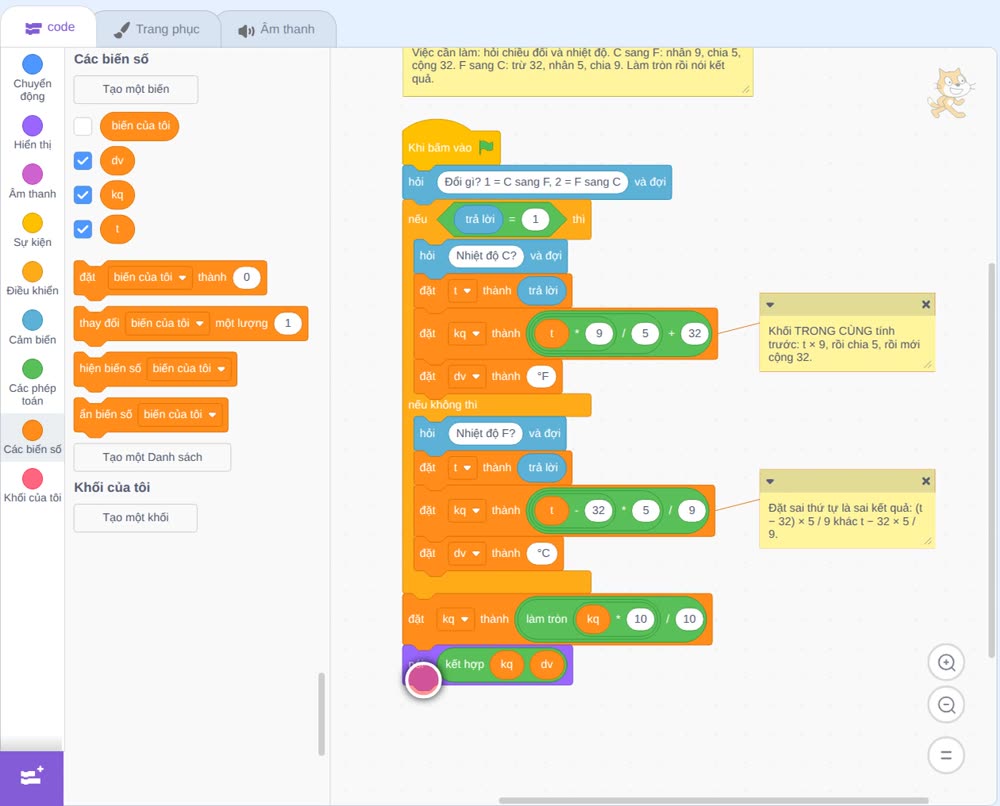1000x806 pixels.
Task: Click the 'Nhiệt độ C?' question field
Action: 486,256
